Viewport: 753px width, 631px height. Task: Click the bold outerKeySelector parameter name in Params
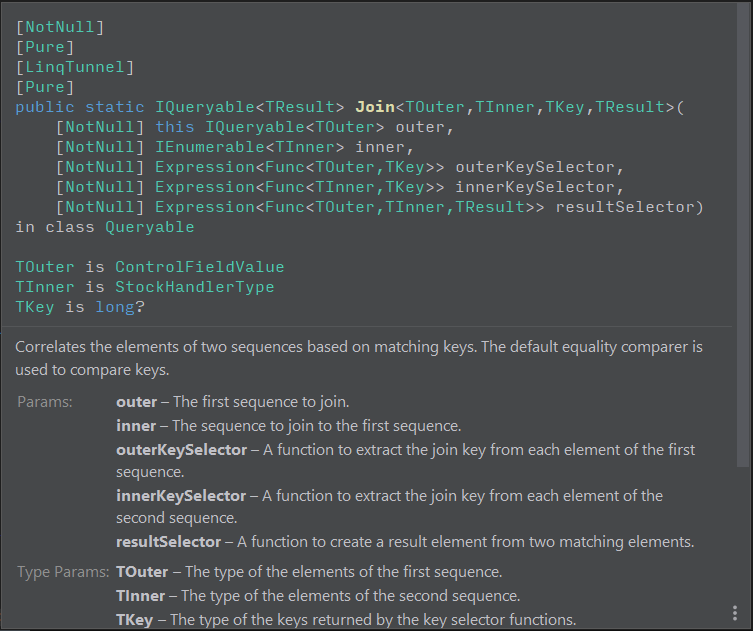point(181,450)
